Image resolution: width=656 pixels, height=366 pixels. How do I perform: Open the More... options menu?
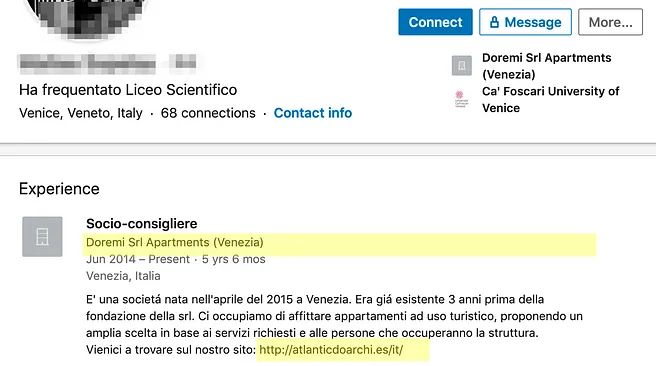(610, 22)
